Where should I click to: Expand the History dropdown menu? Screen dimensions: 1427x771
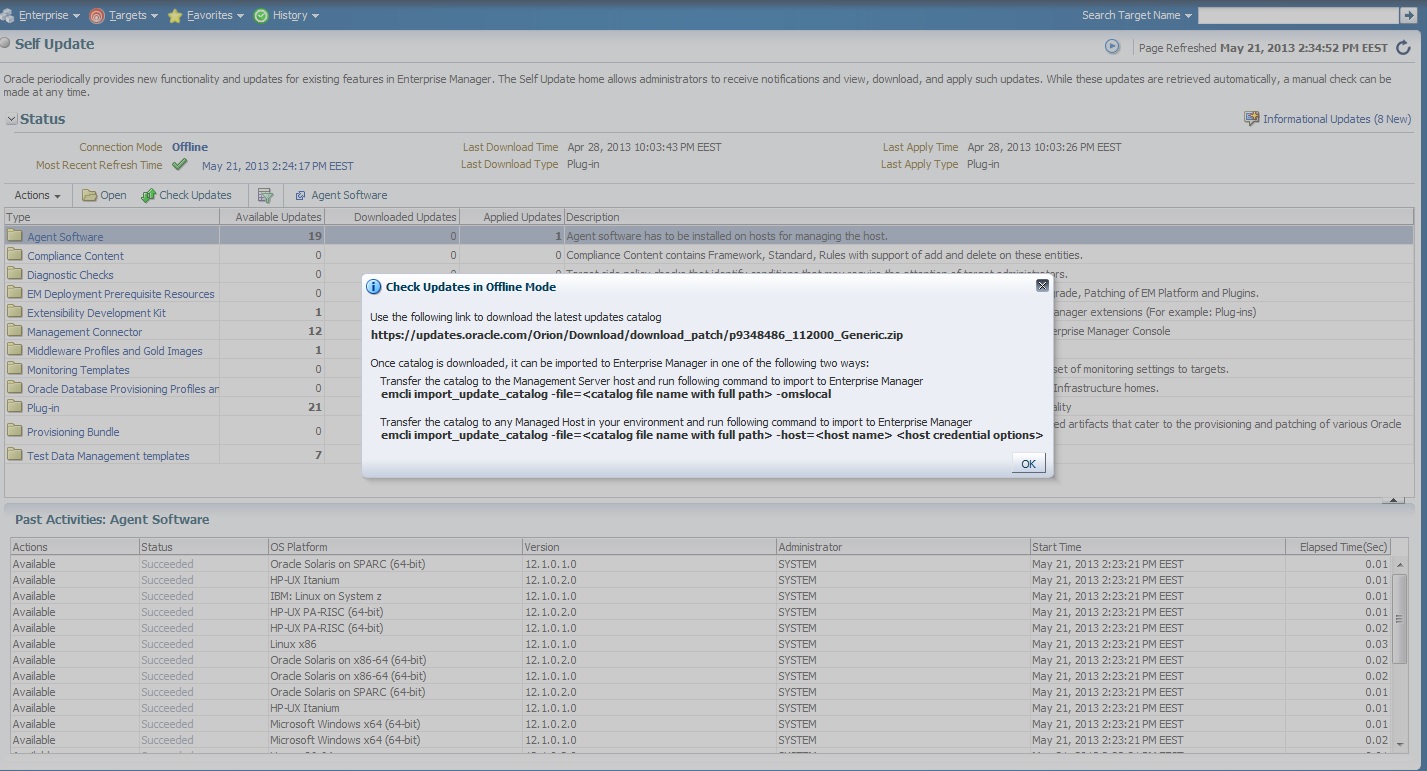pyautogui.click(x=287, y=15)
